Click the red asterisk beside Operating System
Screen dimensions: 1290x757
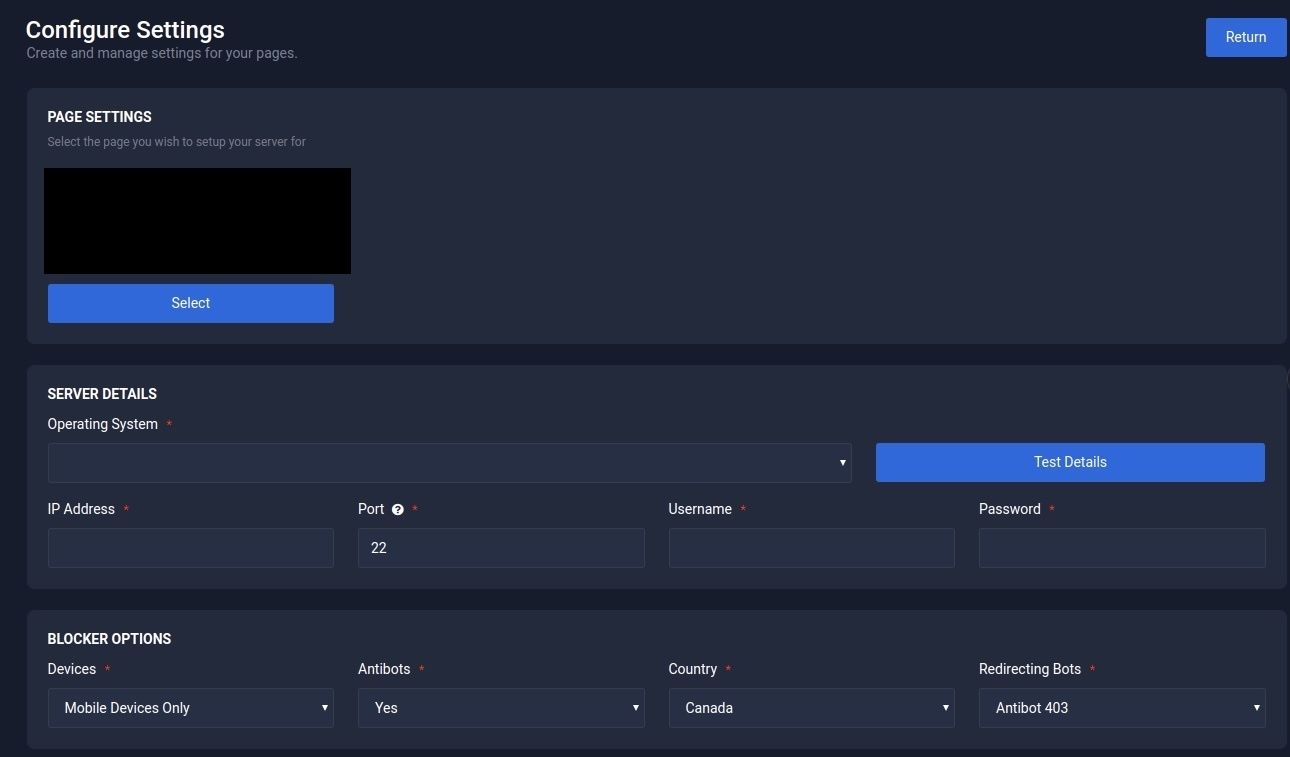coord(167,424)
